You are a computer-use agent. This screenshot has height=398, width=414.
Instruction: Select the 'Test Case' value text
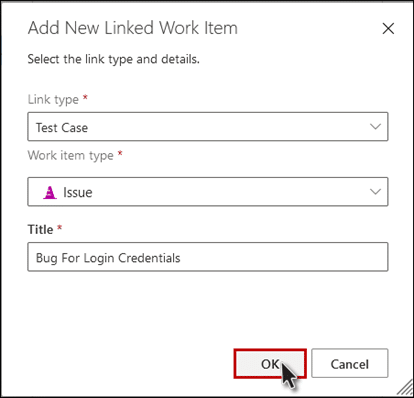pyautogui.click(x=62, y=128)
